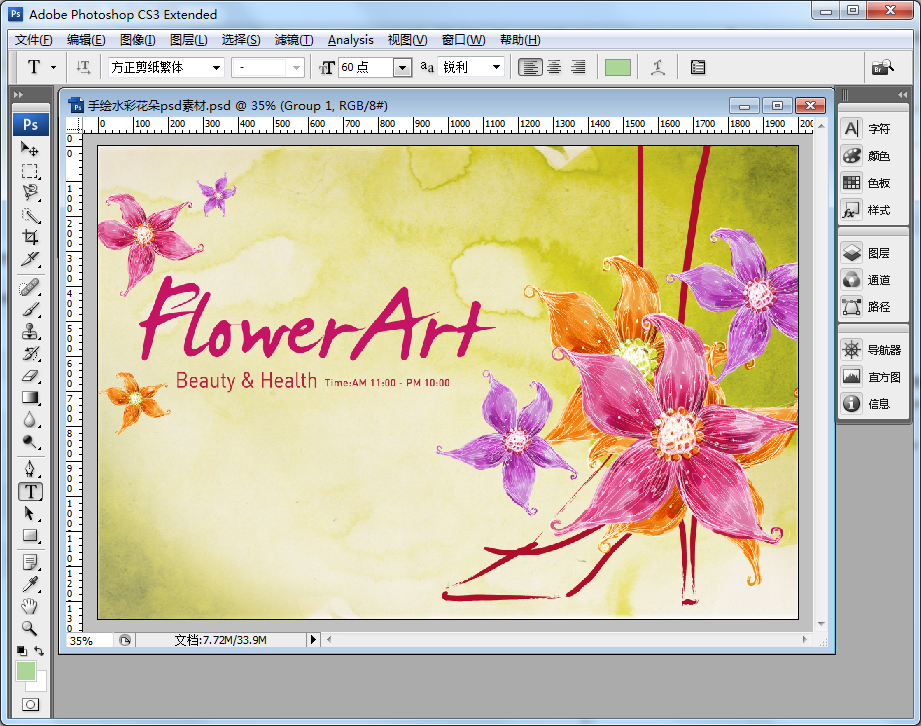Select the Hand tool
This screenshot has height=726, width=921.
[x=30, y=607]
